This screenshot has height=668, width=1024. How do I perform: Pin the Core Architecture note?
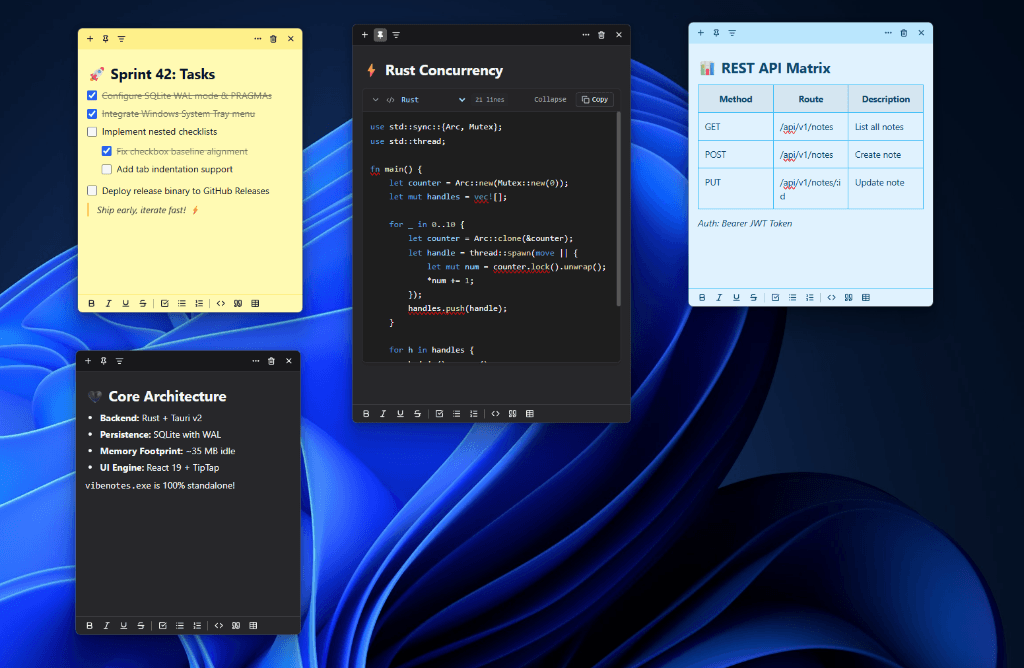tap(104, 361)
